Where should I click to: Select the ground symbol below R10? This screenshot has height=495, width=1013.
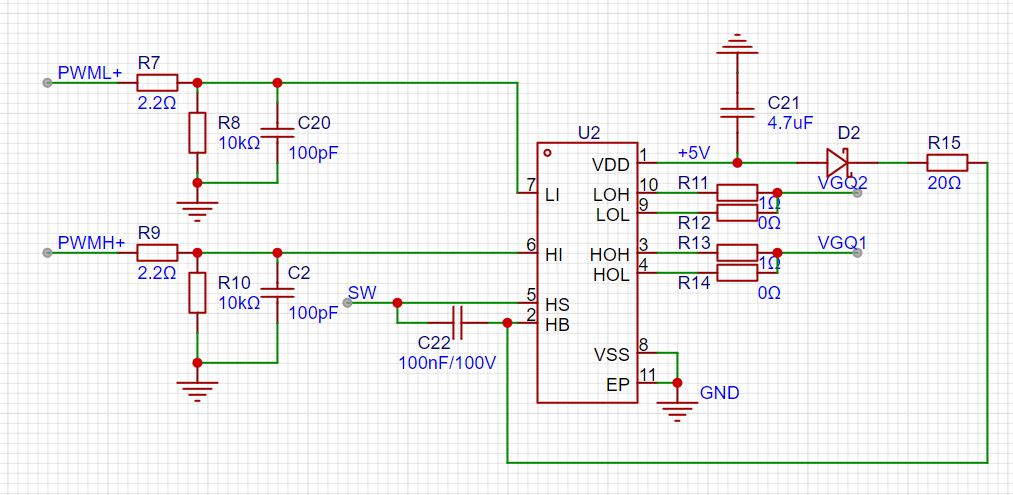(x=197, y=391)
